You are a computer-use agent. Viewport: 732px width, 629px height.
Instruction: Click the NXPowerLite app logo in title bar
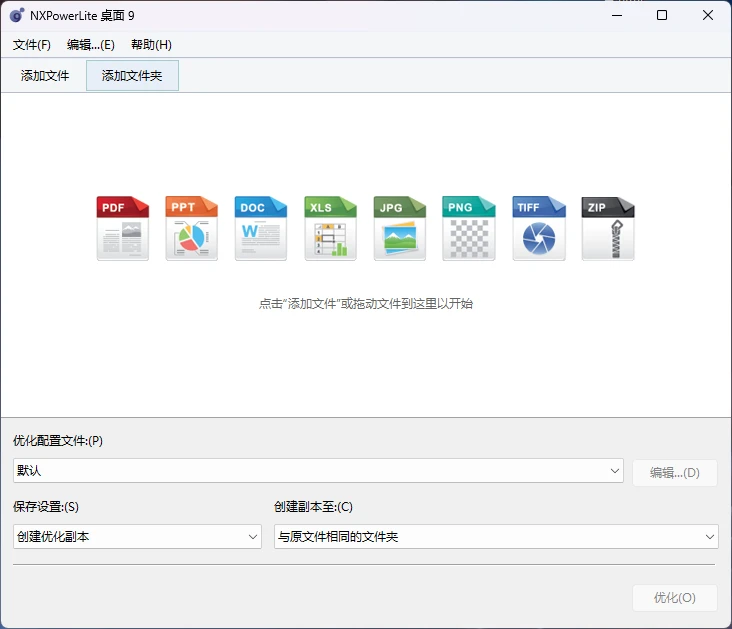[17, 15]
